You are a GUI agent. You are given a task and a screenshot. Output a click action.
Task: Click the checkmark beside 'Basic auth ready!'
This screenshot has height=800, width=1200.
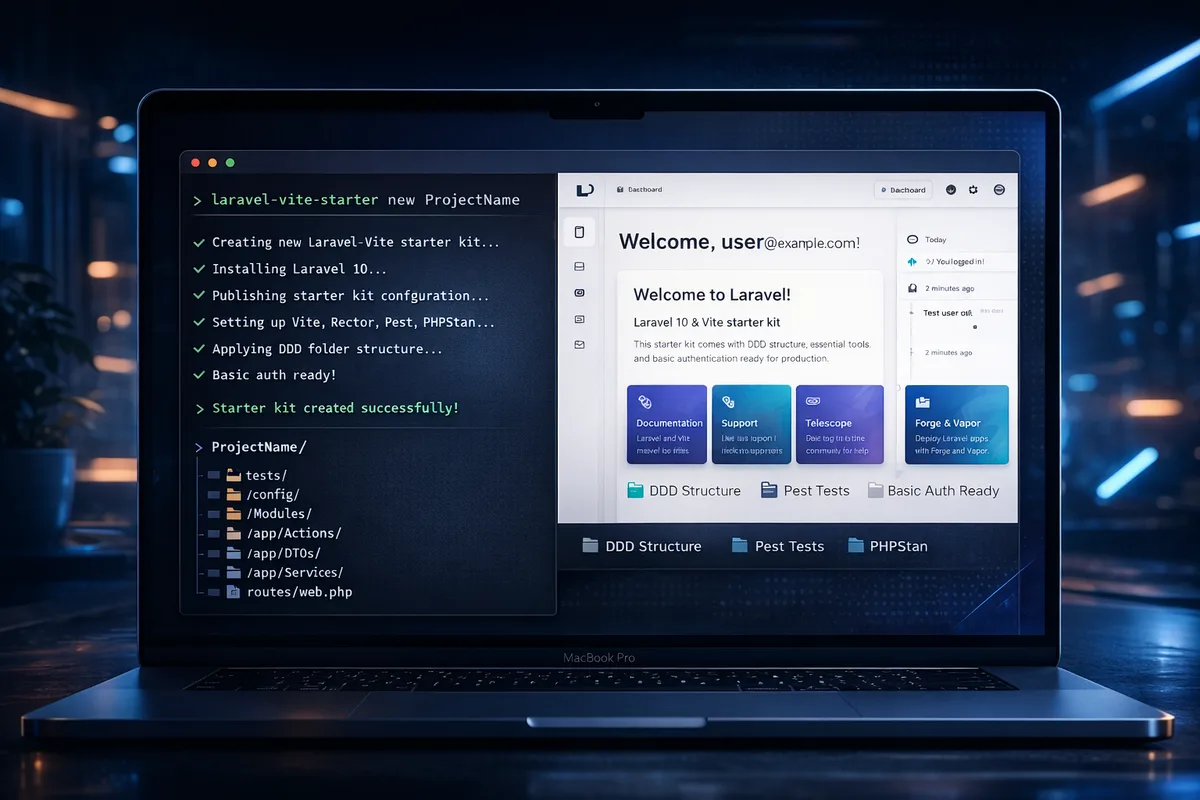199,375
